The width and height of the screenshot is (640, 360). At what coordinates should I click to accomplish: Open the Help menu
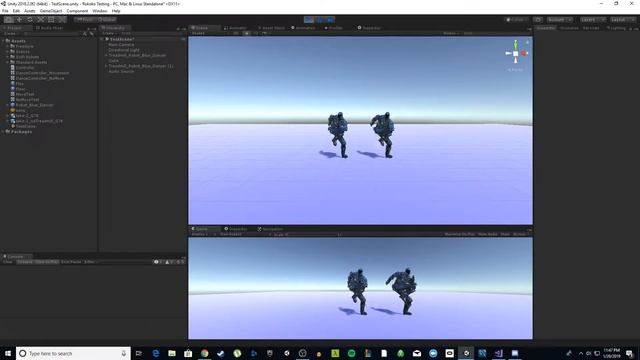(116, 11)
